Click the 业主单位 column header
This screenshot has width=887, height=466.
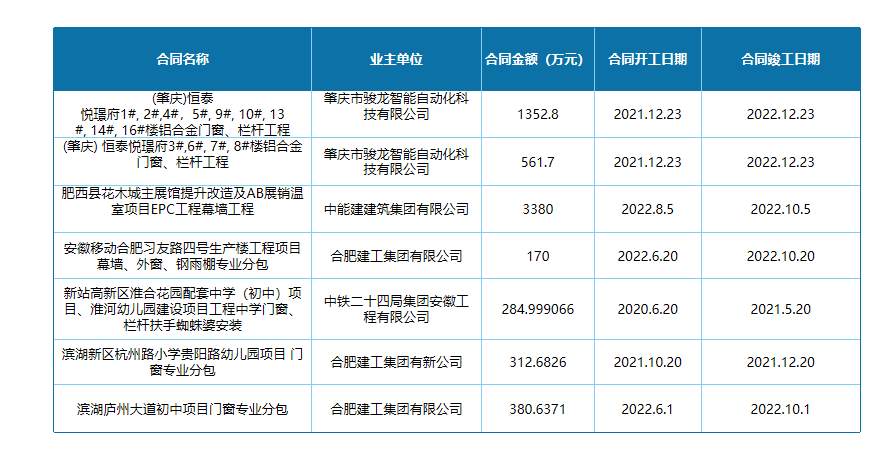pyautogui.click(x=396, y=59)
